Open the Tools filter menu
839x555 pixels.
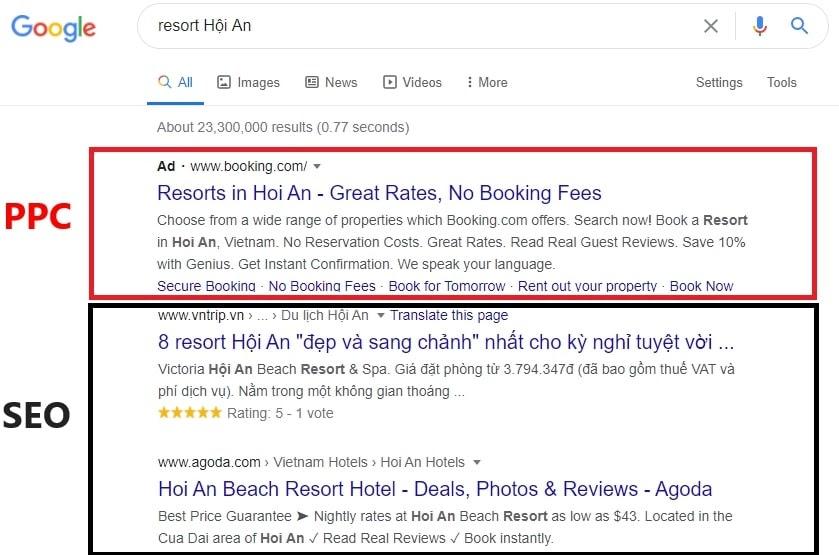click(x=782, y=82)
